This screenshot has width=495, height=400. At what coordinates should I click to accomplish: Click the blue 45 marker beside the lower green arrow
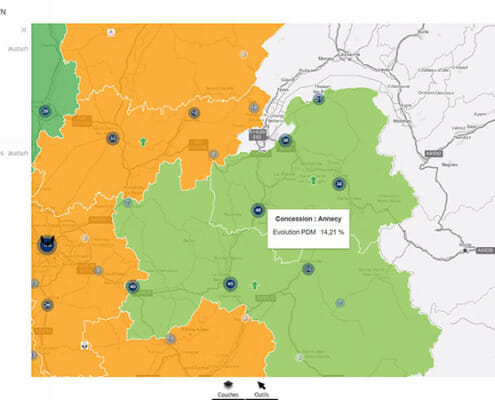[230, 284]
